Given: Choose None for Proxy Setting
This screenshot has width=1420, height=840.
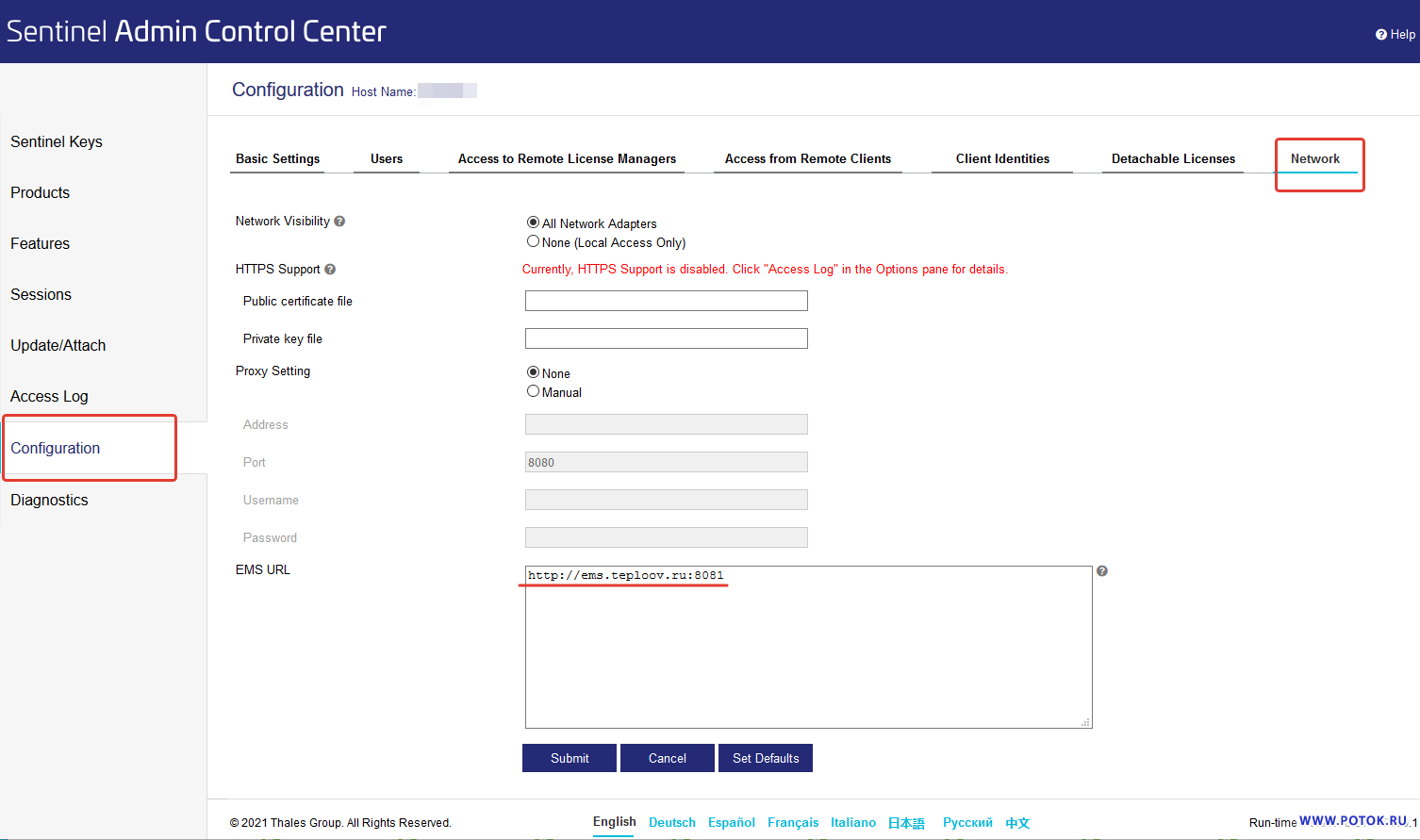Looking at the screenshot, I should 533,372.
